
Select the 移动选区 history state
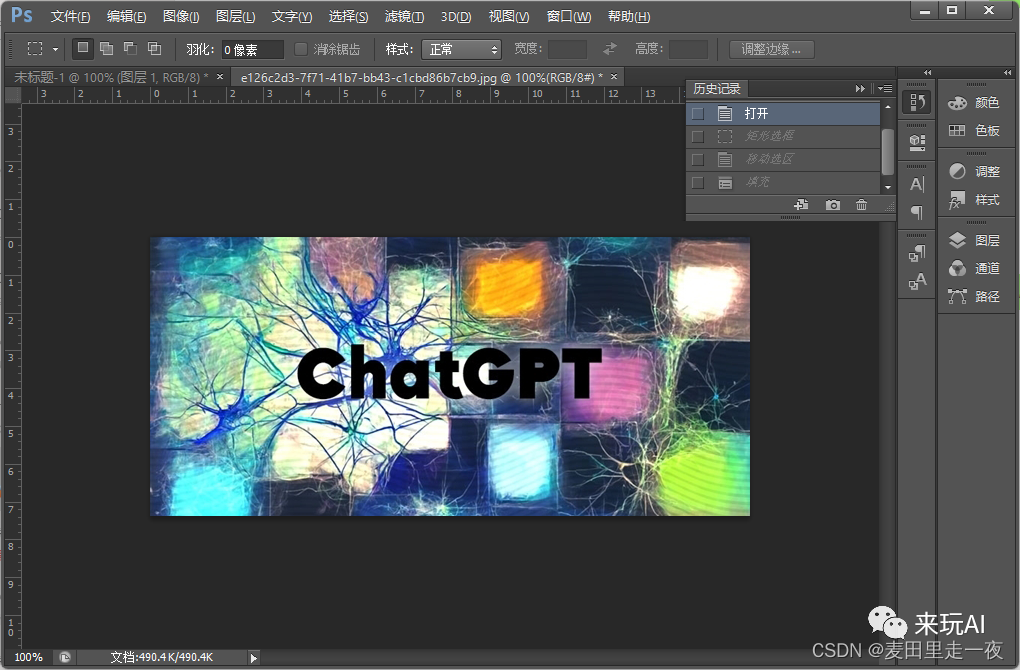[783, 159]
